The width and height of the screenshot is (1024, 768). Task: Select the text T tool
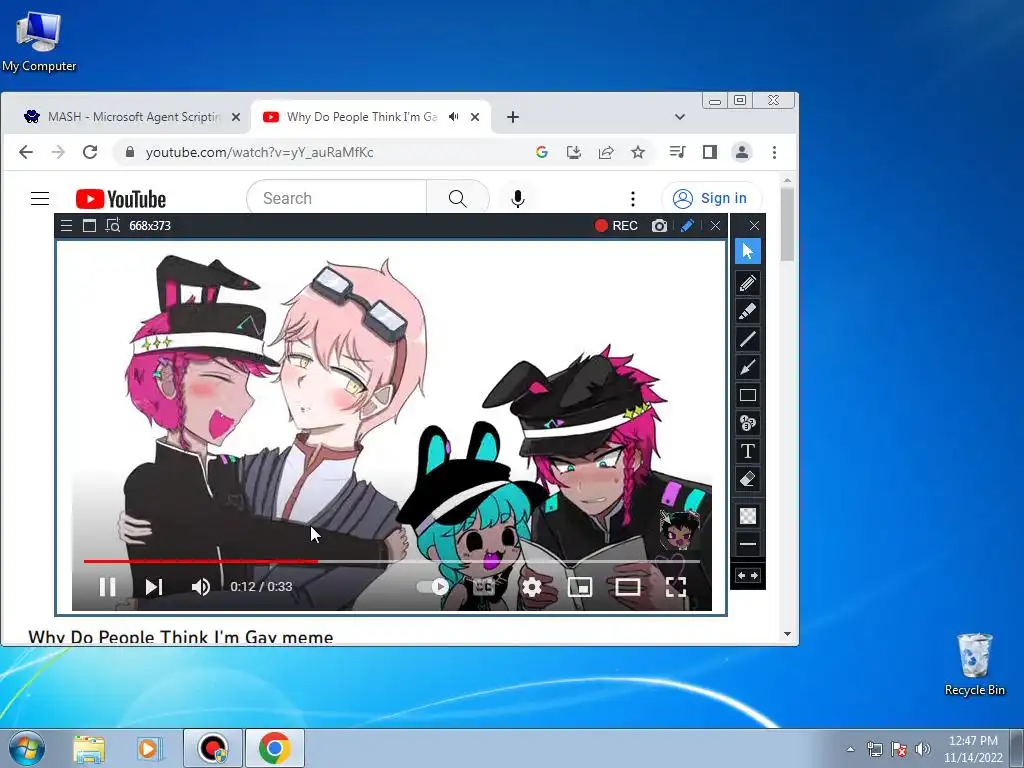point(748,451)
